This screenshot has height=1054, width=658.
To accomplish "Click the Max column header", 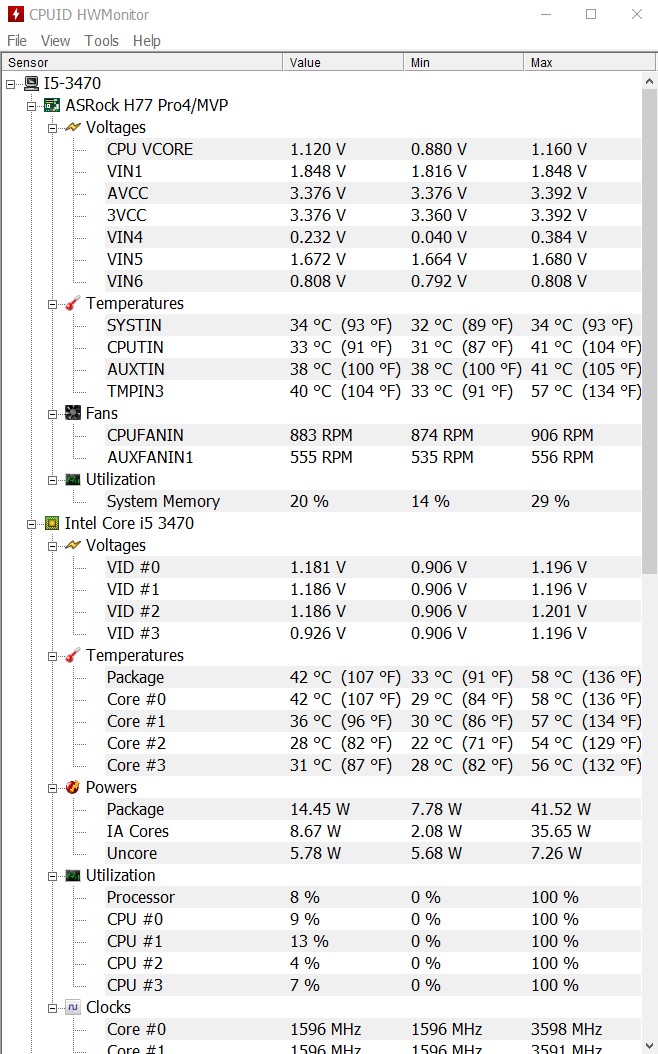I will click(589, 63).
